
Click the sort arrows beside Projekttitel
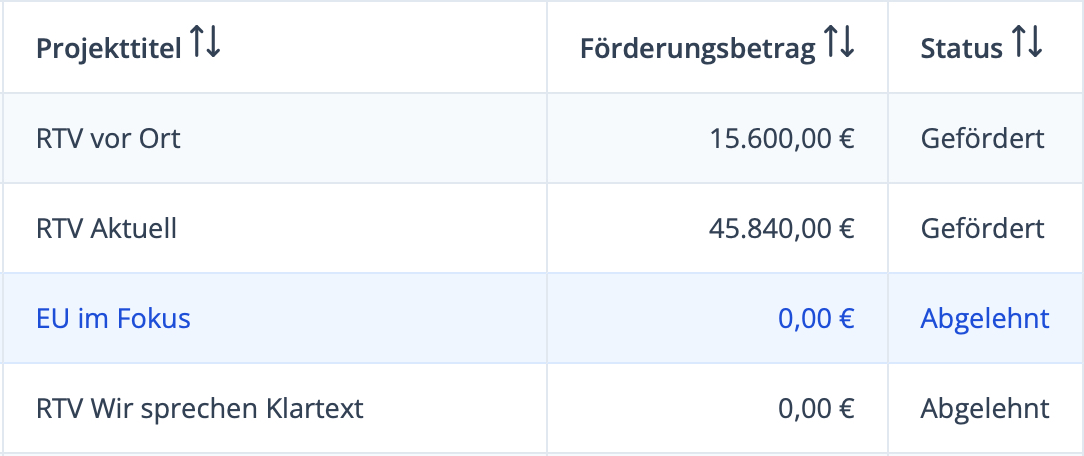coord(206,46)
